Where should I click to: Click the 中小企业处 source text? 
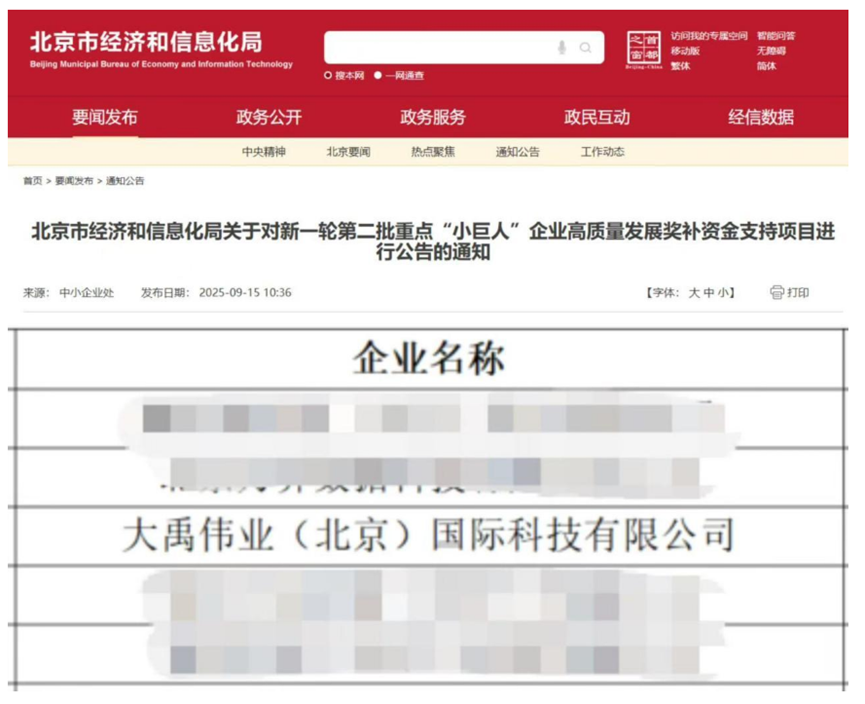pos(87,292)
